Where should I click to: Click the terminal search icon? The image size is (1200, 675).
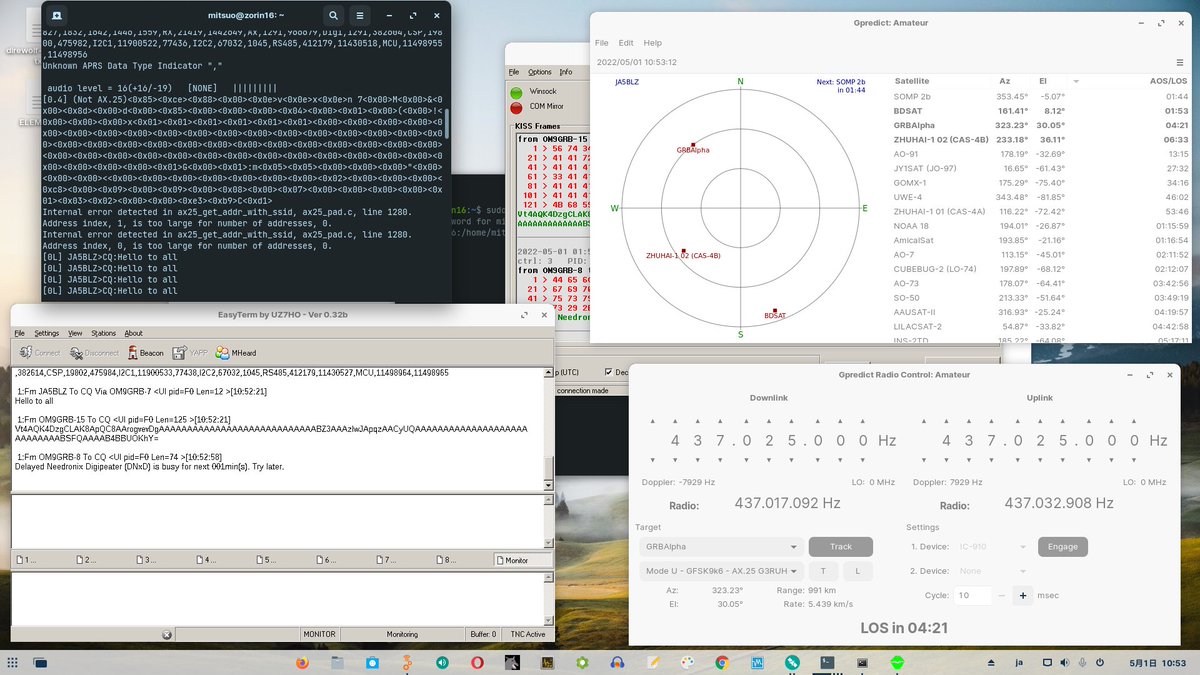coord(333,16)
